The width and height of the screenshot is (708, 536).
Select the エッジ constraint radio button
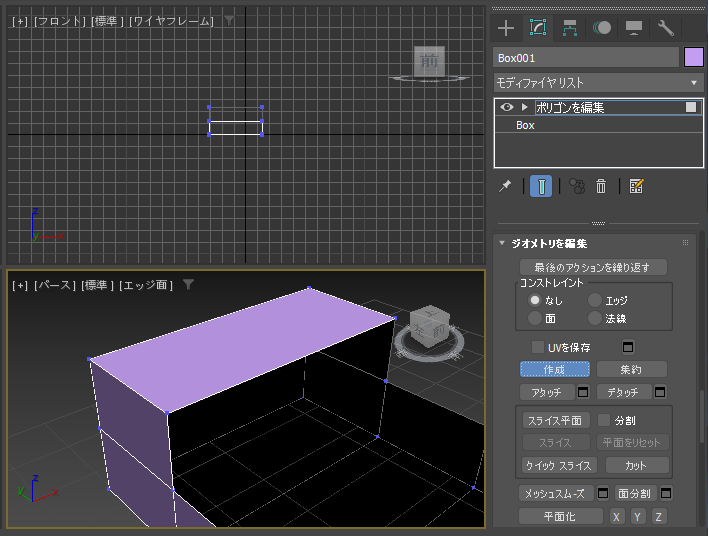[595, 300]
